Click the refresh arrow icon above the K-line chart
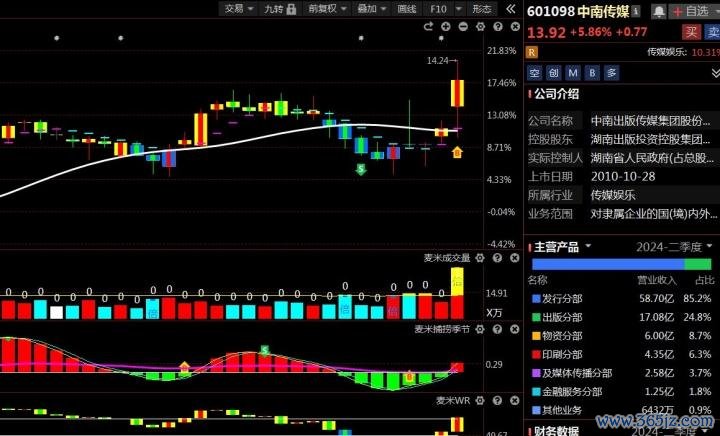The height and width of the screenshot is (436, 720). [x=428, y=27]
